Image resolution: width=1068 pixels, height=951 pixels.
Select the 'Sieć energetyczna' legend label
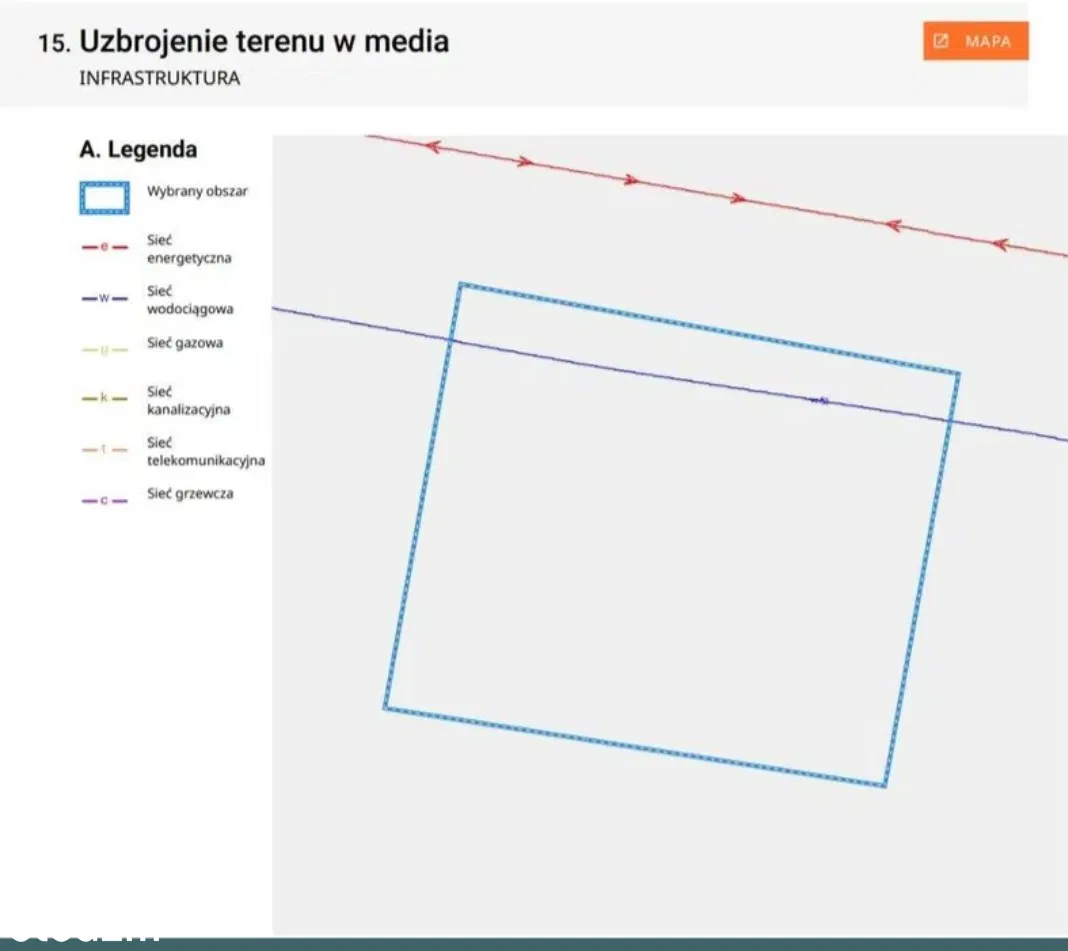189,249
